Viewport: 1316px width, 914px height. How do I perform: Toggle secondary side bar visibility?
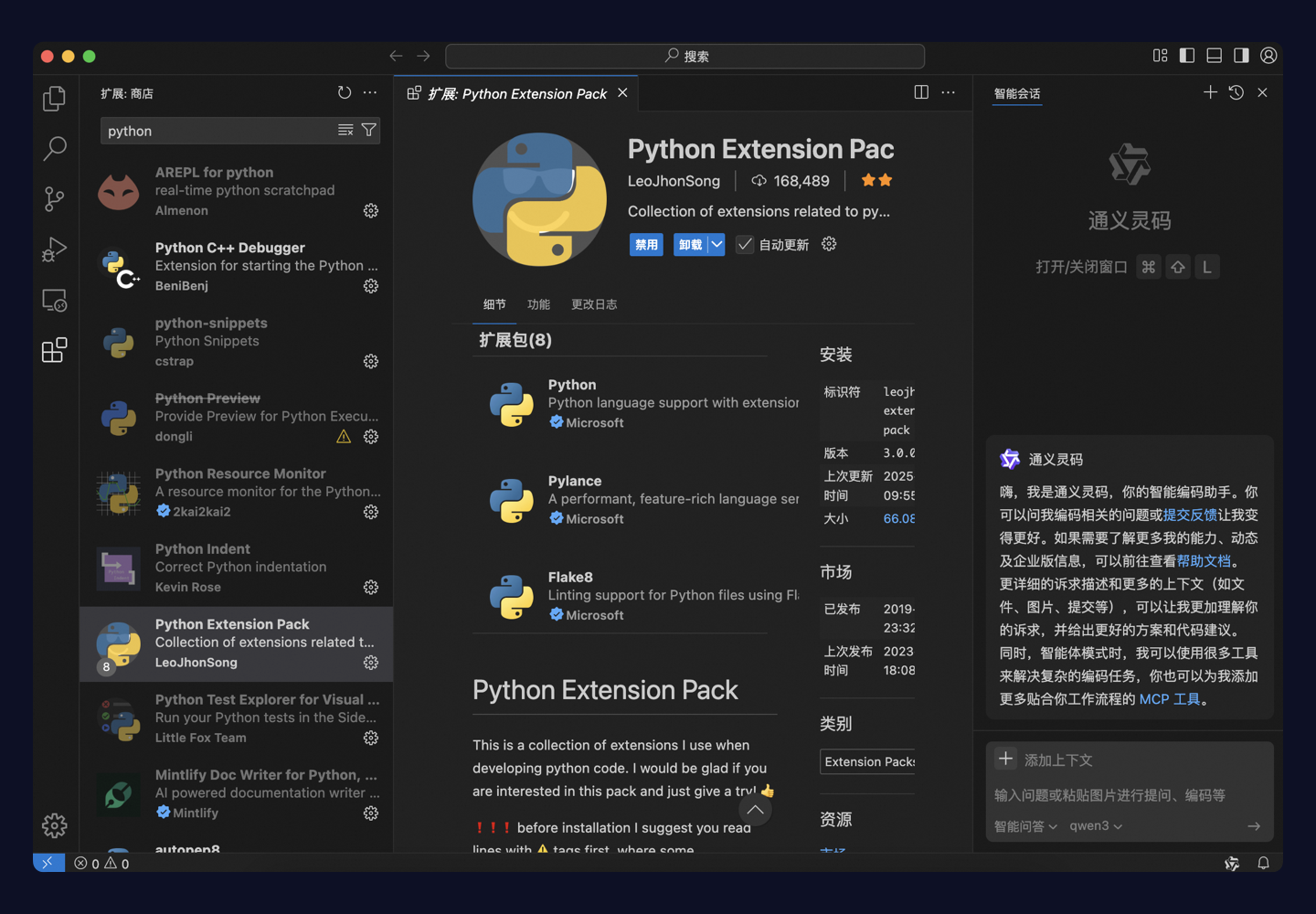point(1241,56)
